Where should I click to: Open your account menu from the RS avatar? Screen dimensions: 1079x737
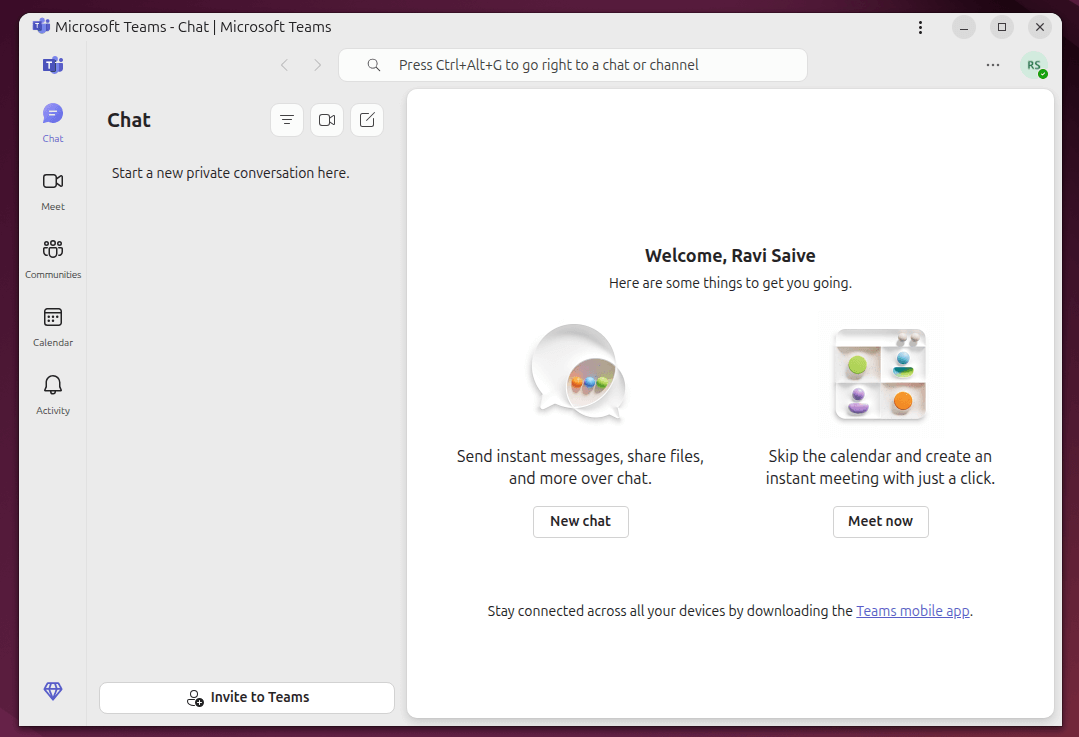click(x=1034, y=64)
